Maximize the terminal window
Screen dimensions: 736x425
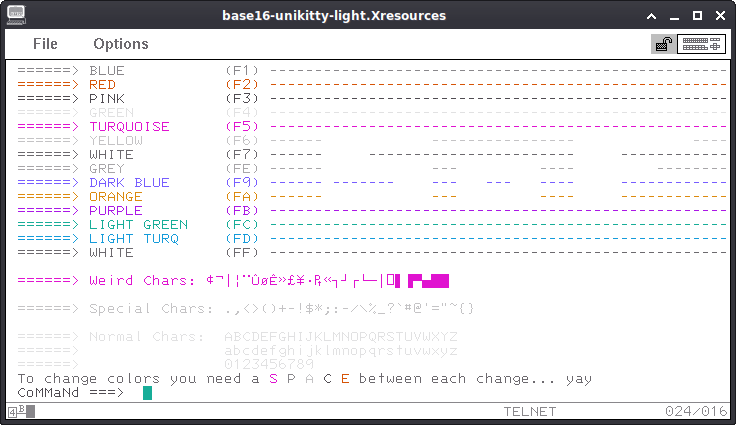click(x=698, y=16)
